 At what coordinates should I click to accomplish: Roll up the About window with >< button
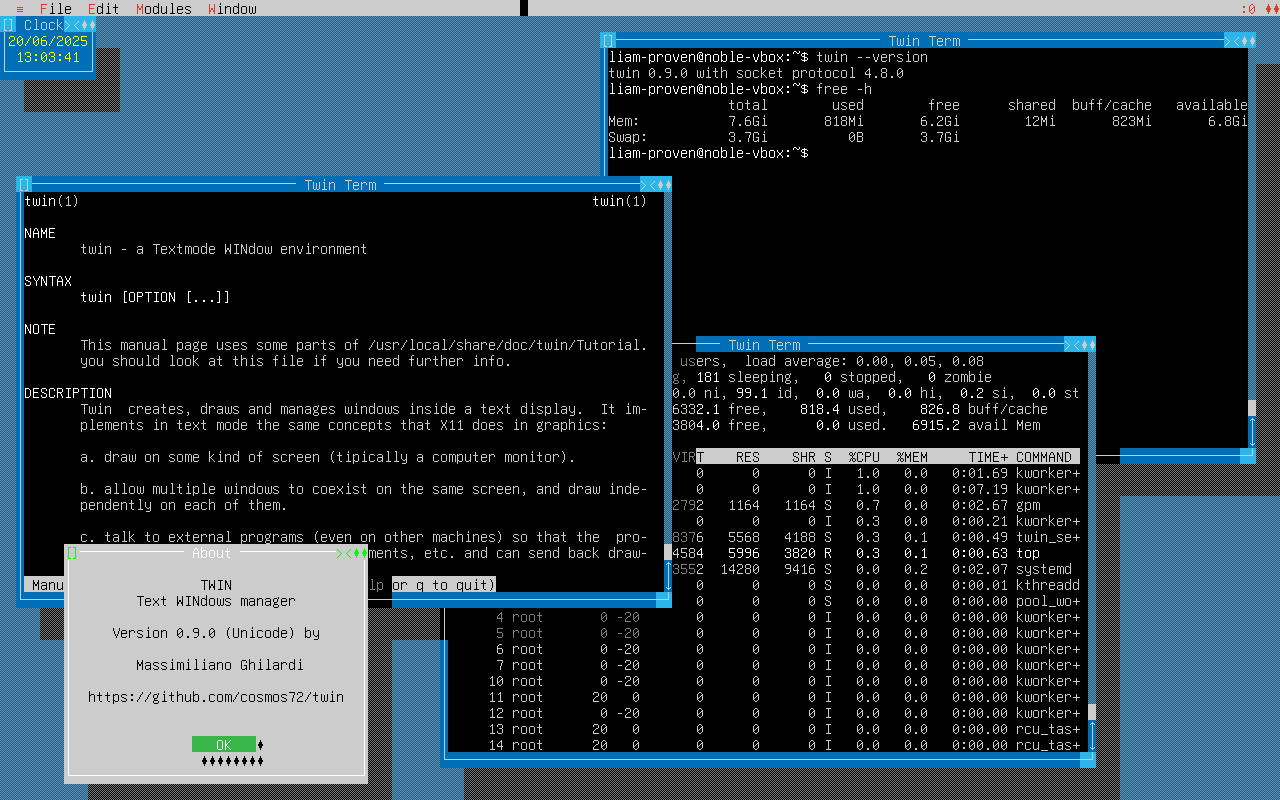[x=344, y=553]
